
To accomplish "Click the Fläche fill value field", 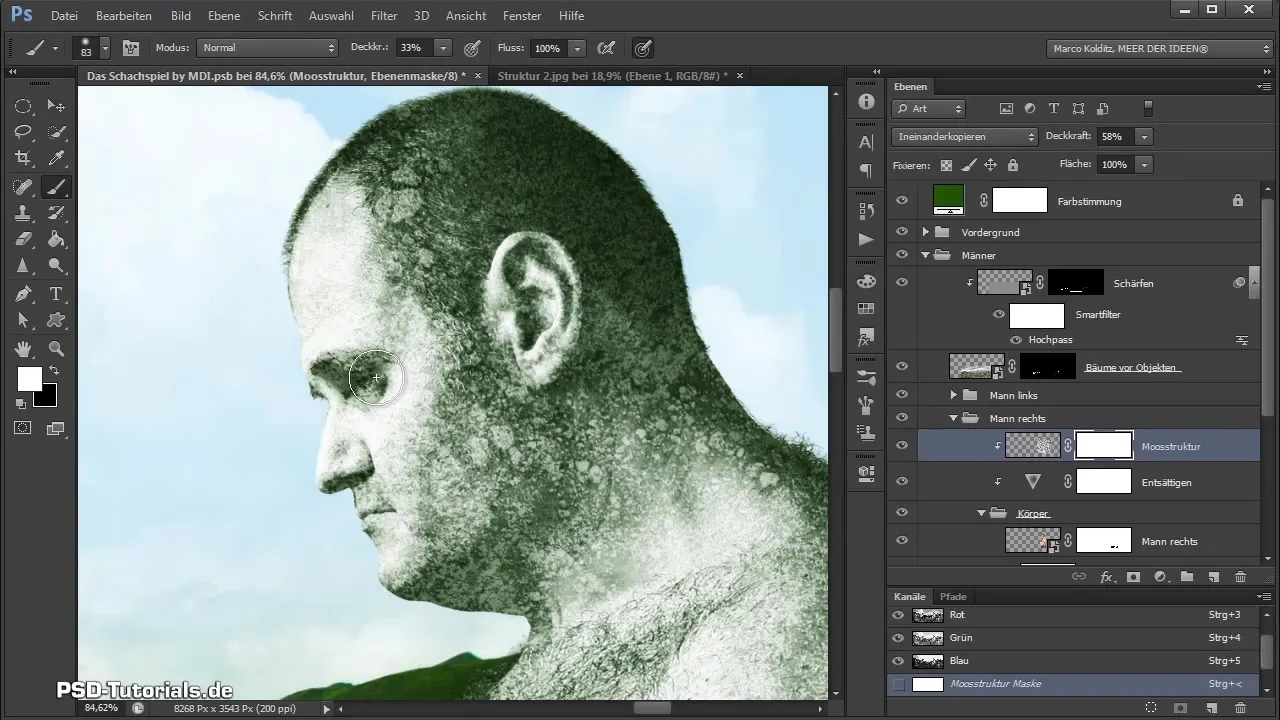I will [x=1115, y=164].
